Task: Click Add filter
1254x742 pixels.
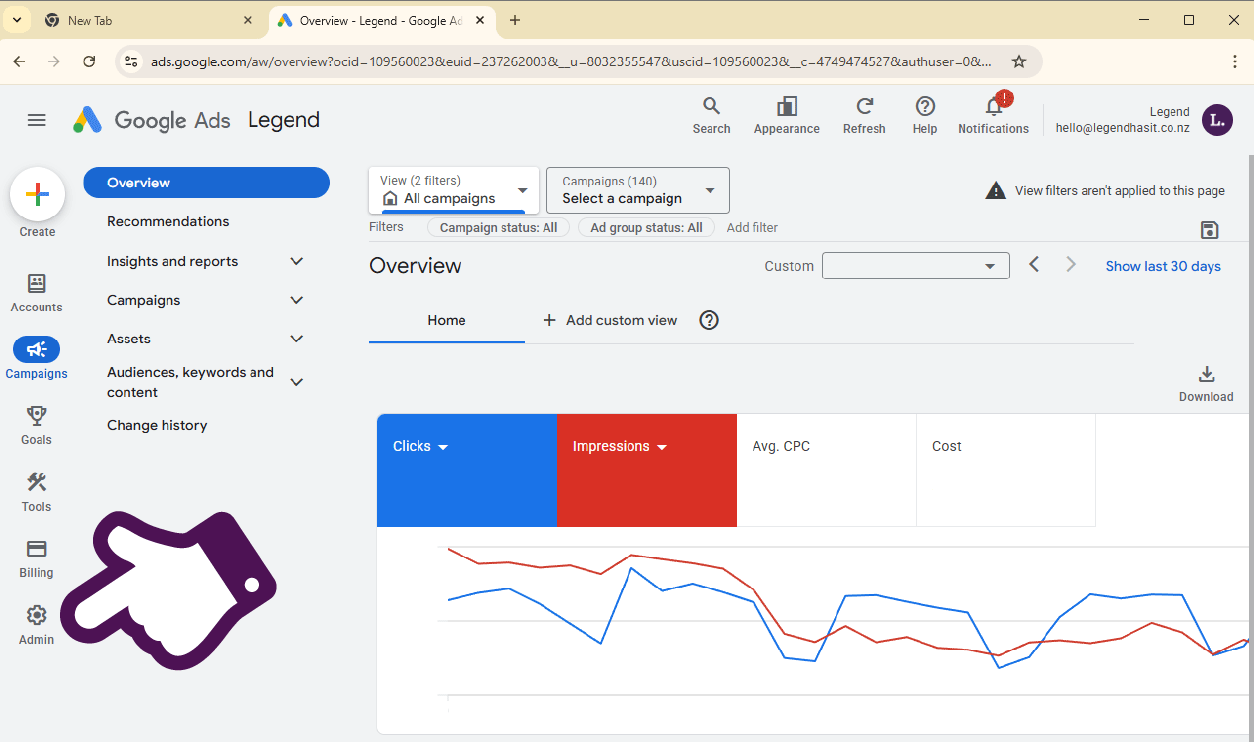Action: pos(752,228)
